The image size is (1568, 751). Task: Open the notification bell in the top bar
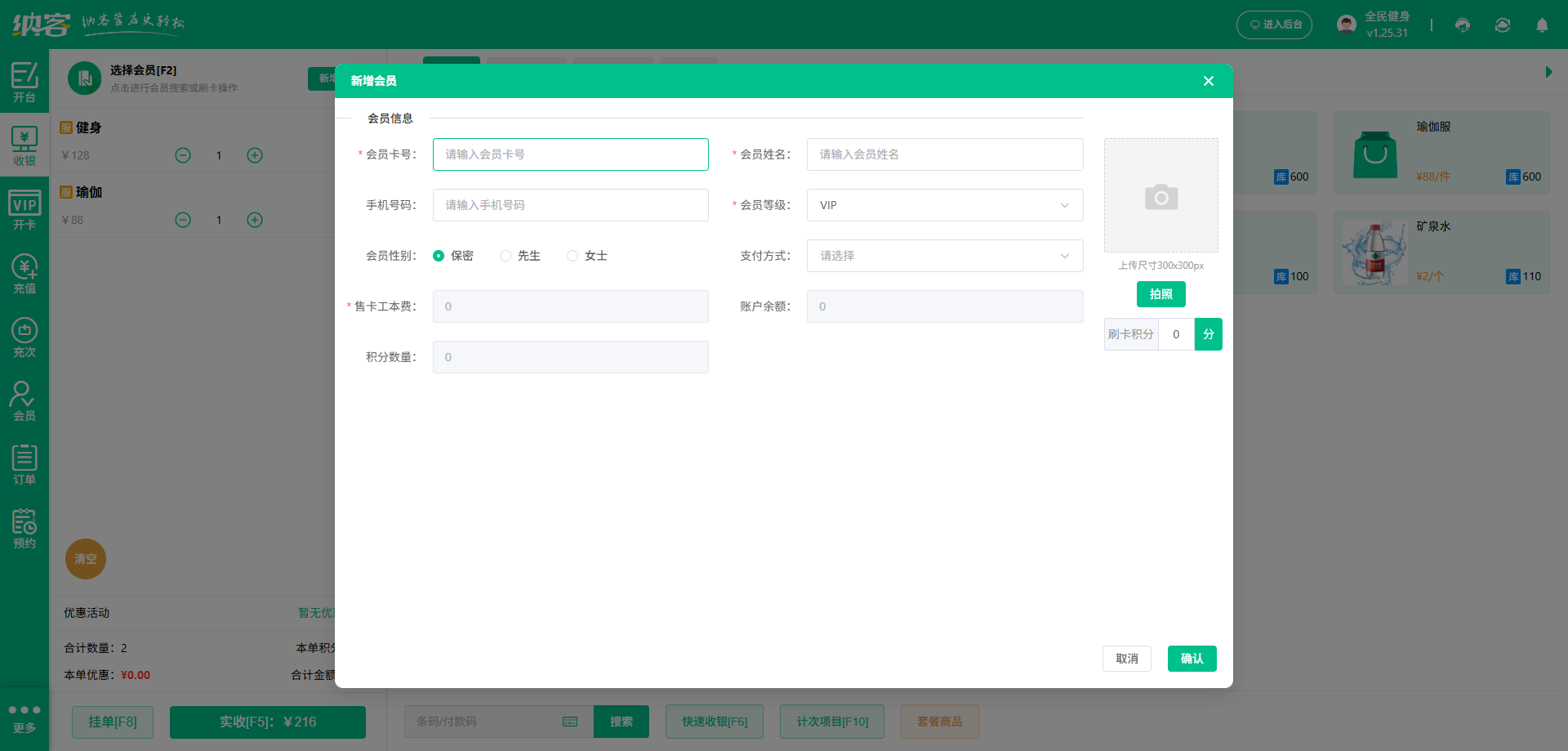click(x=1543, y=25)
